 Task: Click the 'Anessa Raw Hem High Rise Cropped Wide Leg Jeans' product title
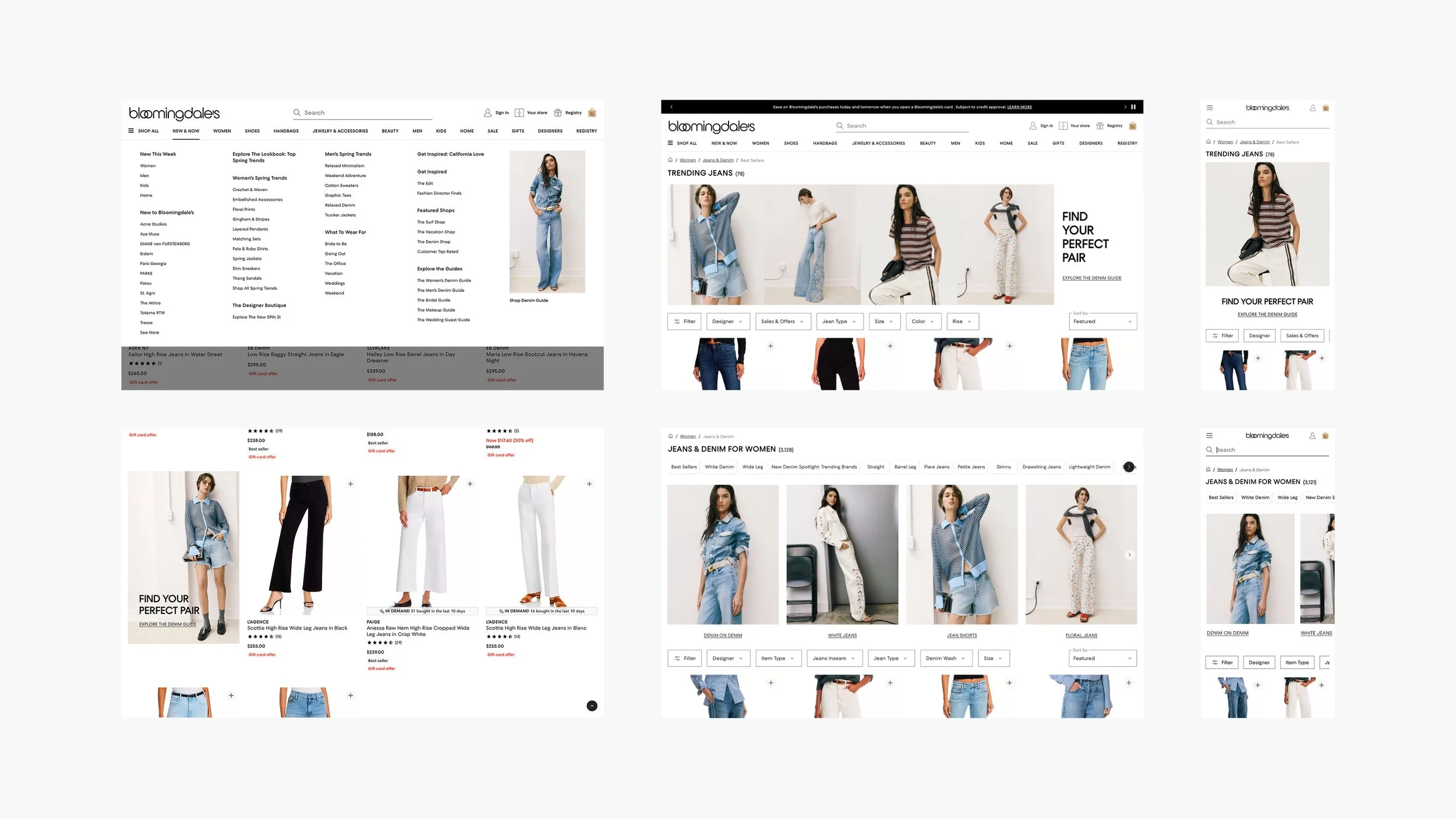click(418, 631)
